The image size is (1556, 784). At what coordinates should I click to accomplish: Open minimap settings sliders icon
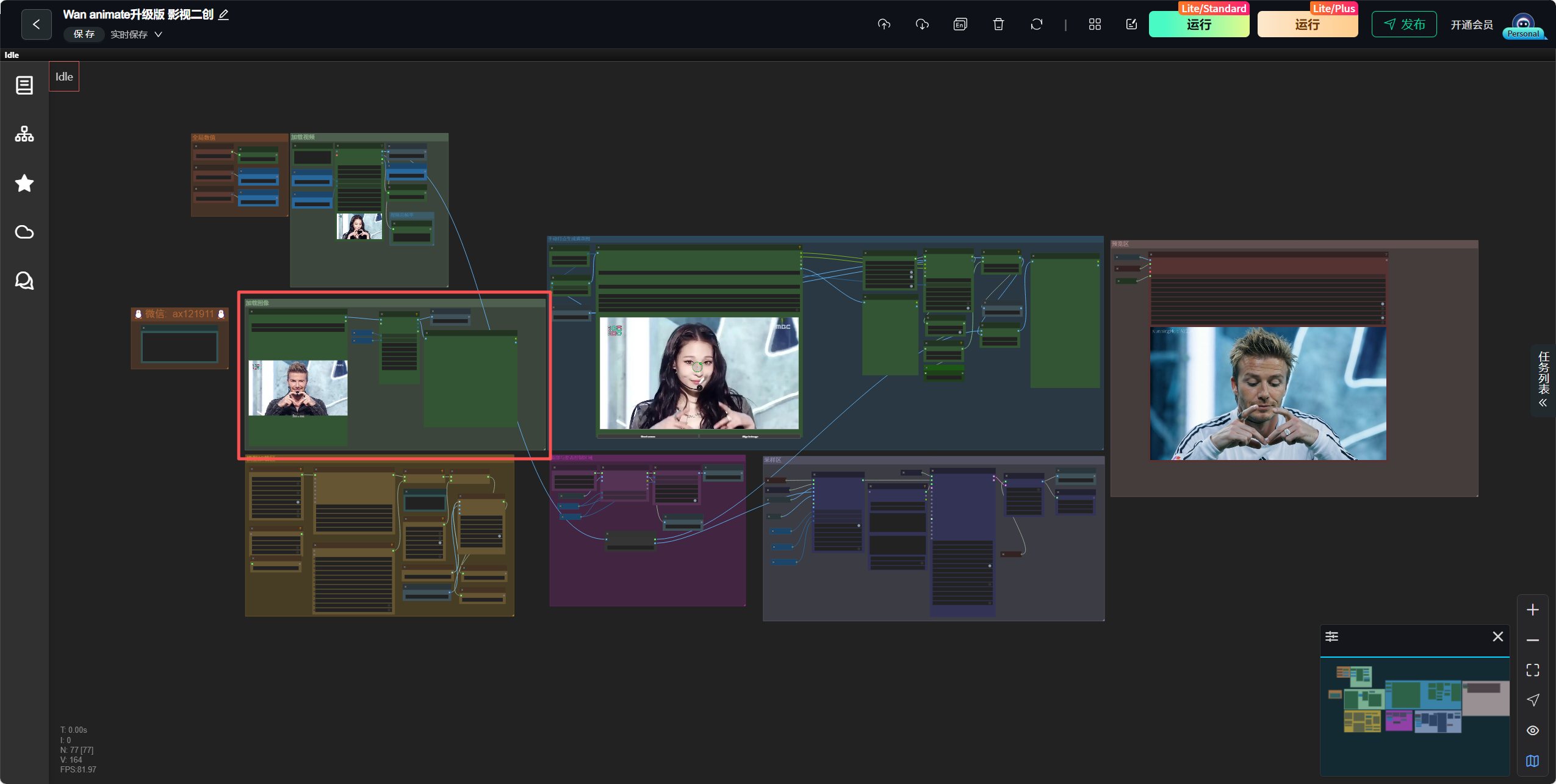click(x=1331, y=636)
